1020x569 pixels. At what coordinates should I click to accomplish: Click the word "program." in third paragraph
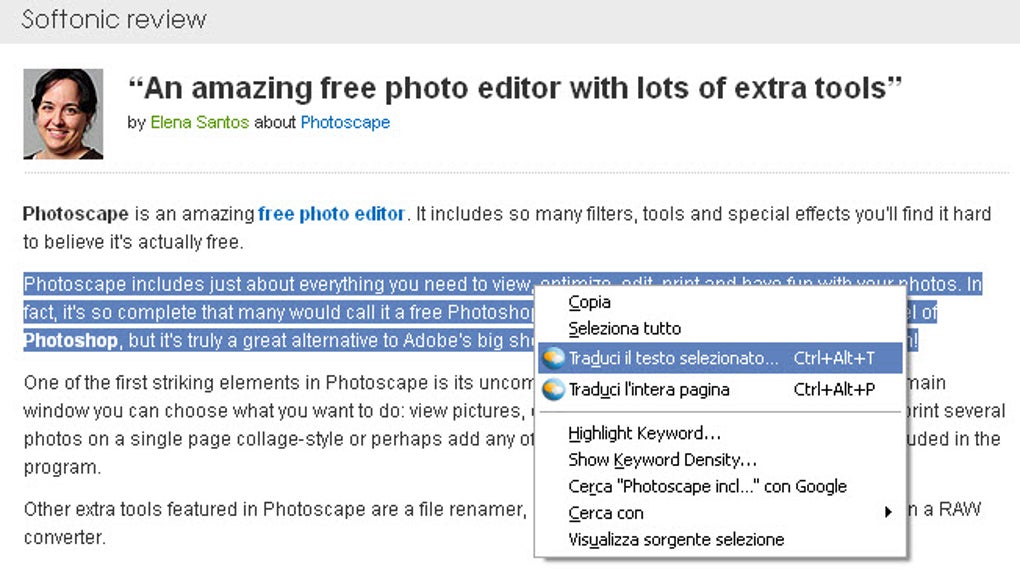tap(62, 468)
